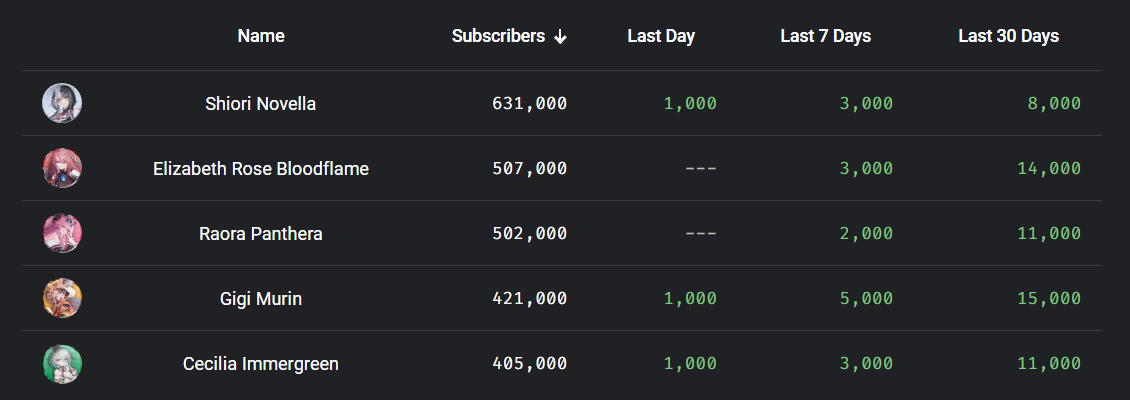The height and width of the screenshot is (400, 1130).
Task: Click the descending sort arrow beside Subscribers
Action: 560,36
